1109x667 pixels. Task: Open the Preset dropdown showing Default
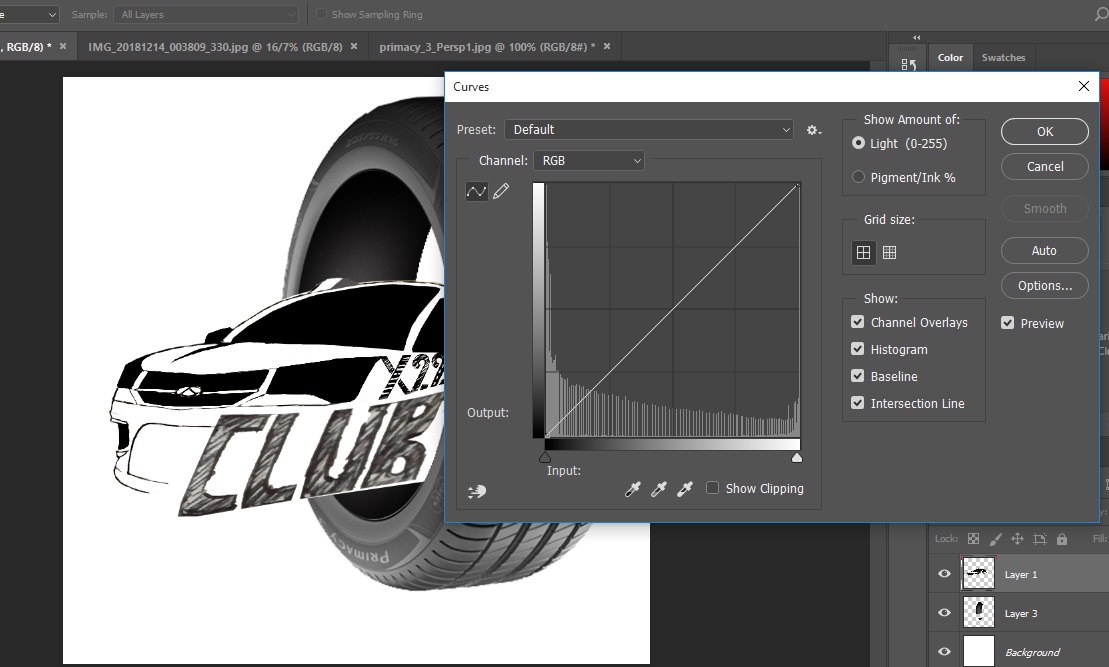tap(649, 129)
